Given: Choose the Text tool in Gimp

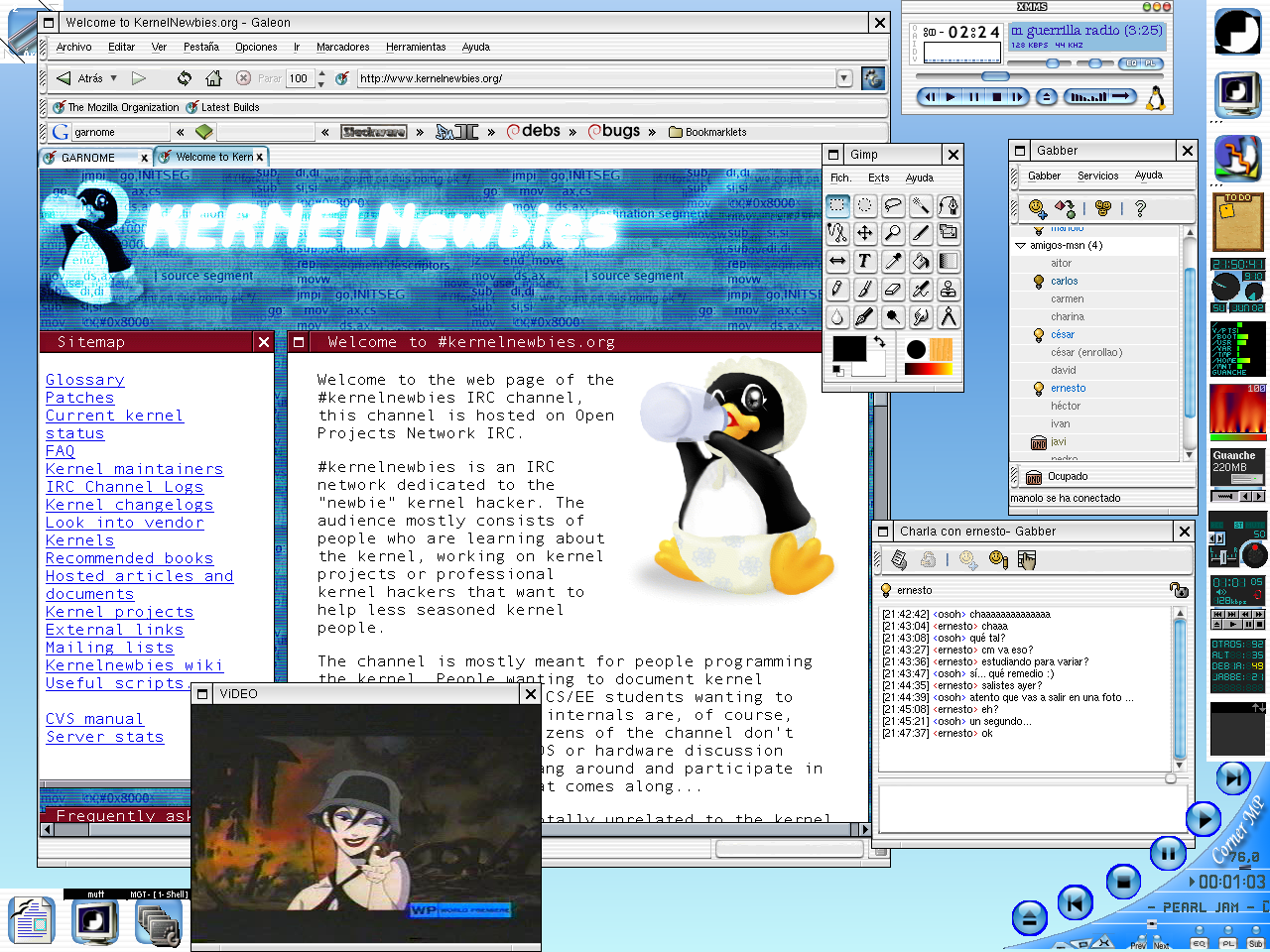Looking at the screenshot, I should pyautogui.click(x=865, y=261).
